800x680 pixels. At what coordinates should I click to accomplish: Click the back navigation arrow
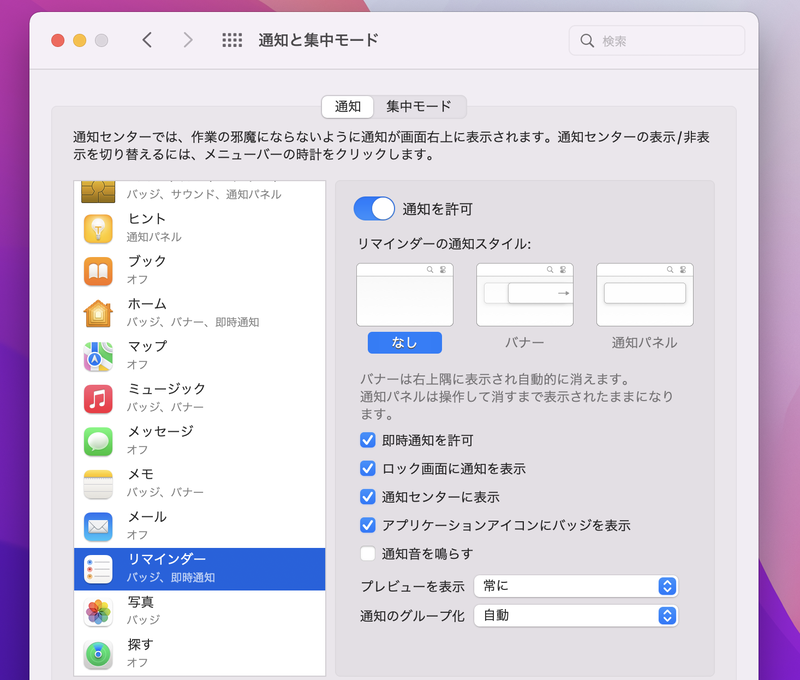(147, 40)
